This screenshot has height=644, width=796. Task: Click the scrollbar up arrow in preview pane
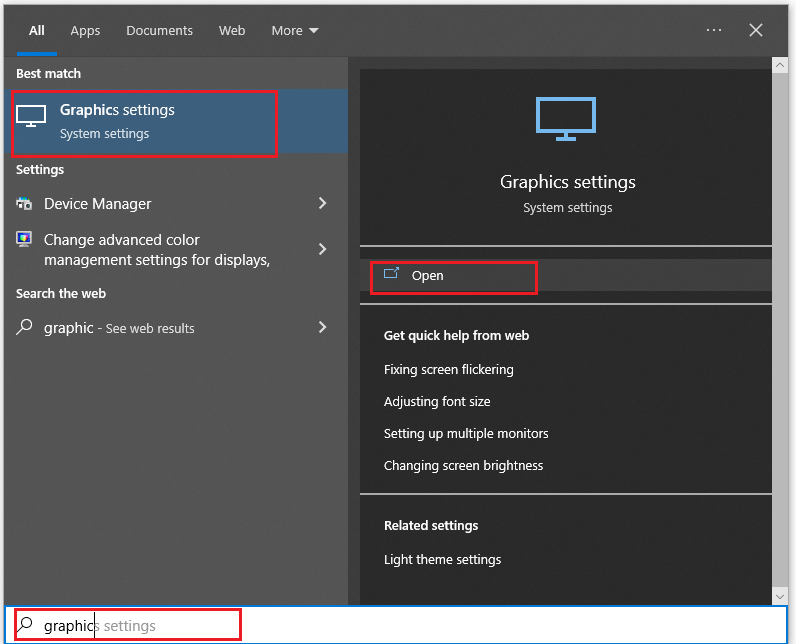click(x=780, y=65)
